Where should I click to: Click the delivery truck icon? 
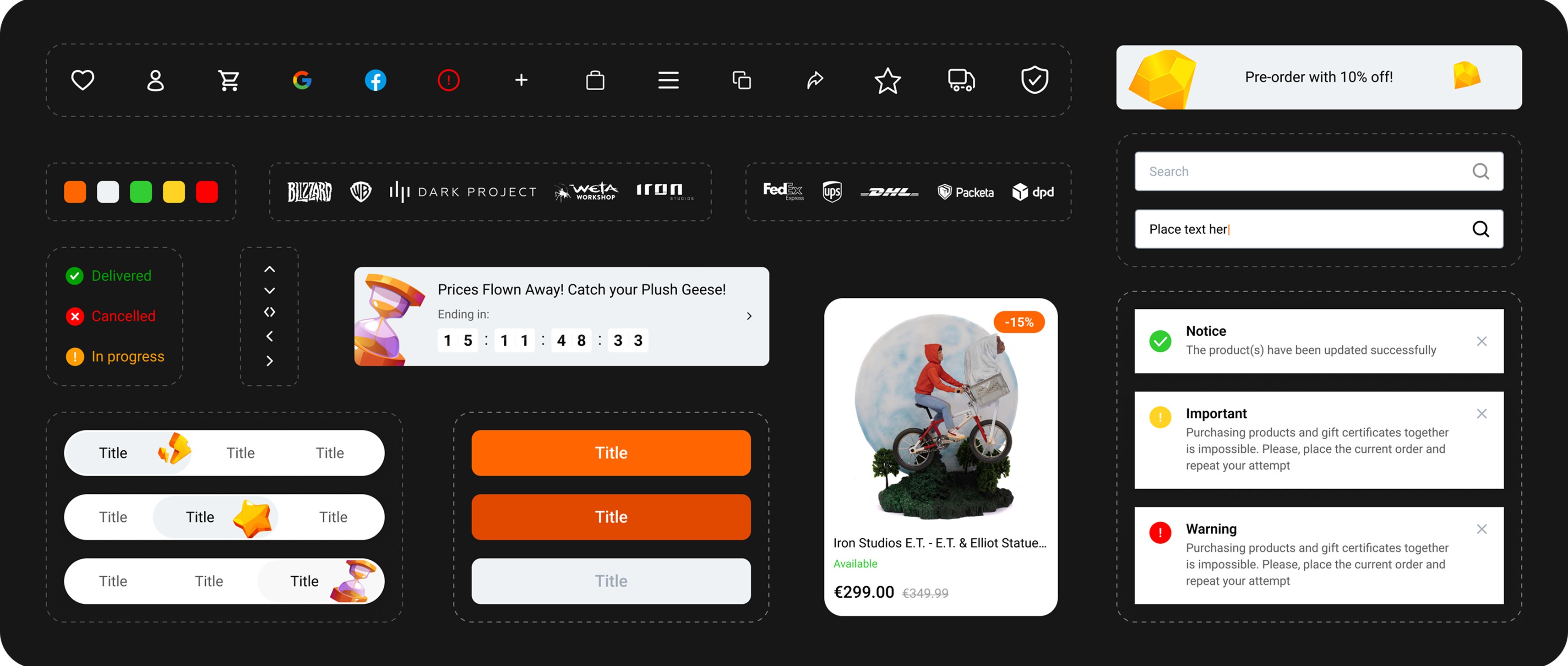tap(961, 80)
